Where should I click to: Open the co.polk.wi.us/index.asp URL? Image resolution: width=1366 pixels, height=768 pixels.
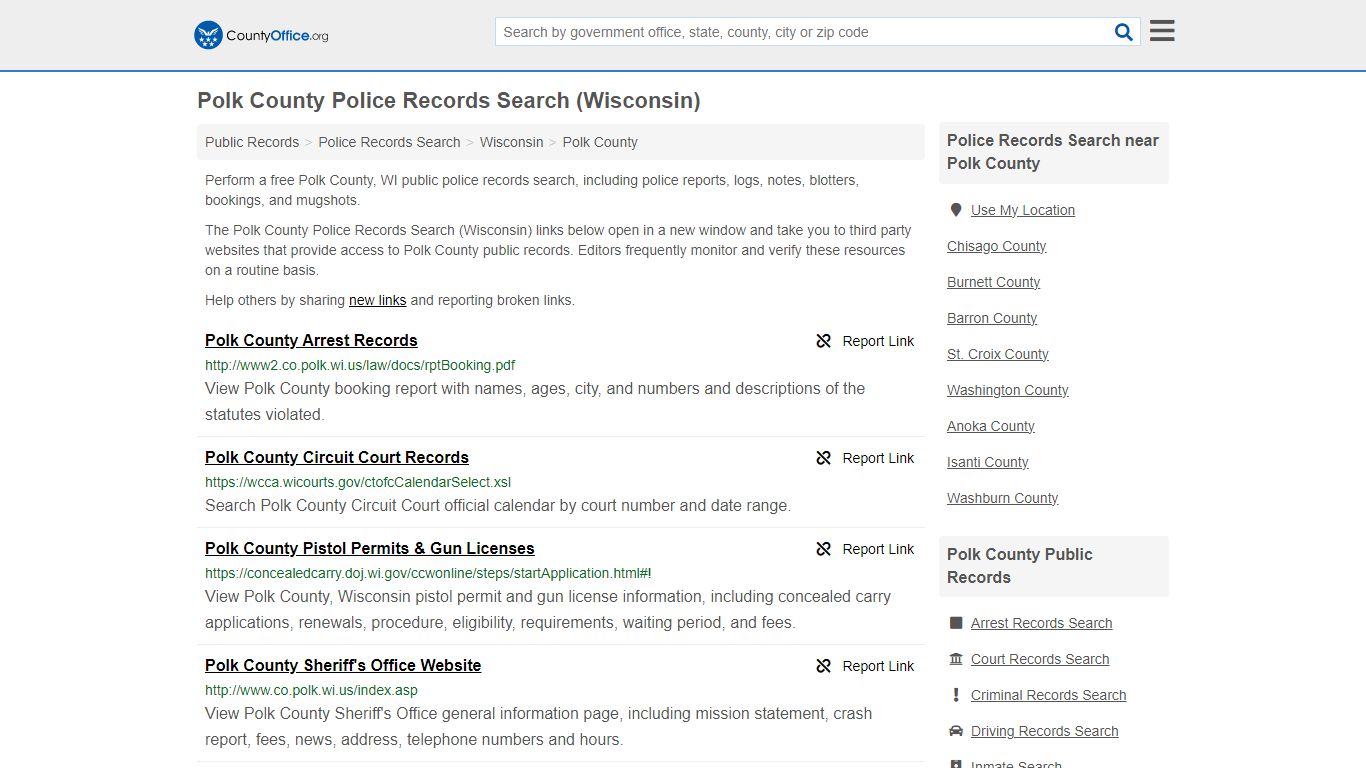click(311, 690)
